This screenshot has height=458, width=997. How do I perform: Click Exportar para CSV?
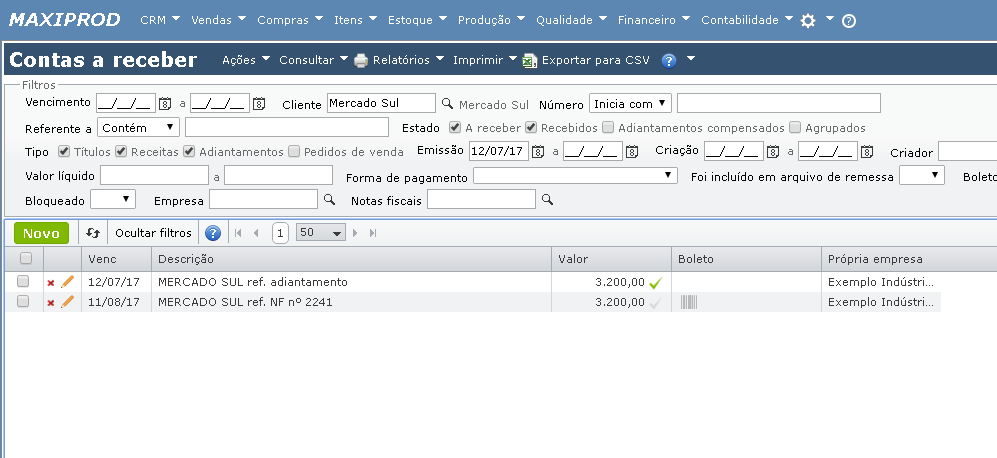[596, 60]
